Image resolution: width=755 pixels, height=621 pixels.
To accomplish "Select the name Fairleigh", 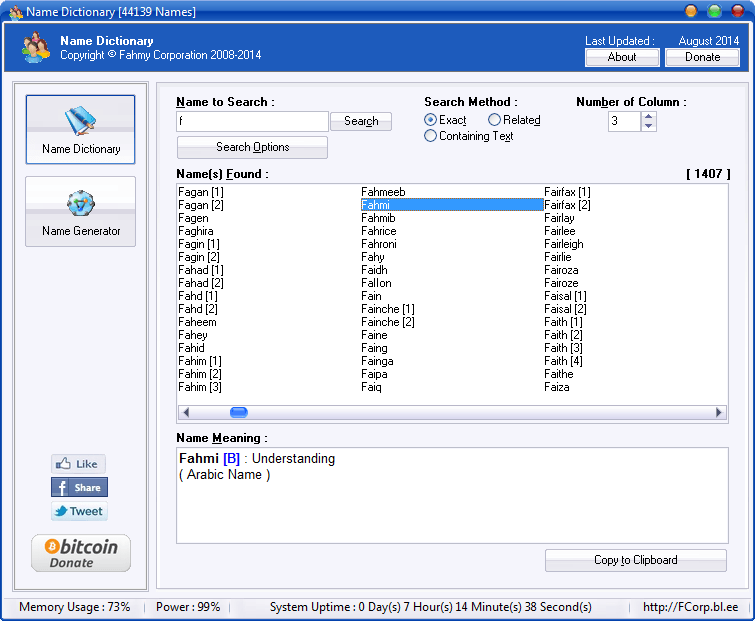I will [563, 244].
